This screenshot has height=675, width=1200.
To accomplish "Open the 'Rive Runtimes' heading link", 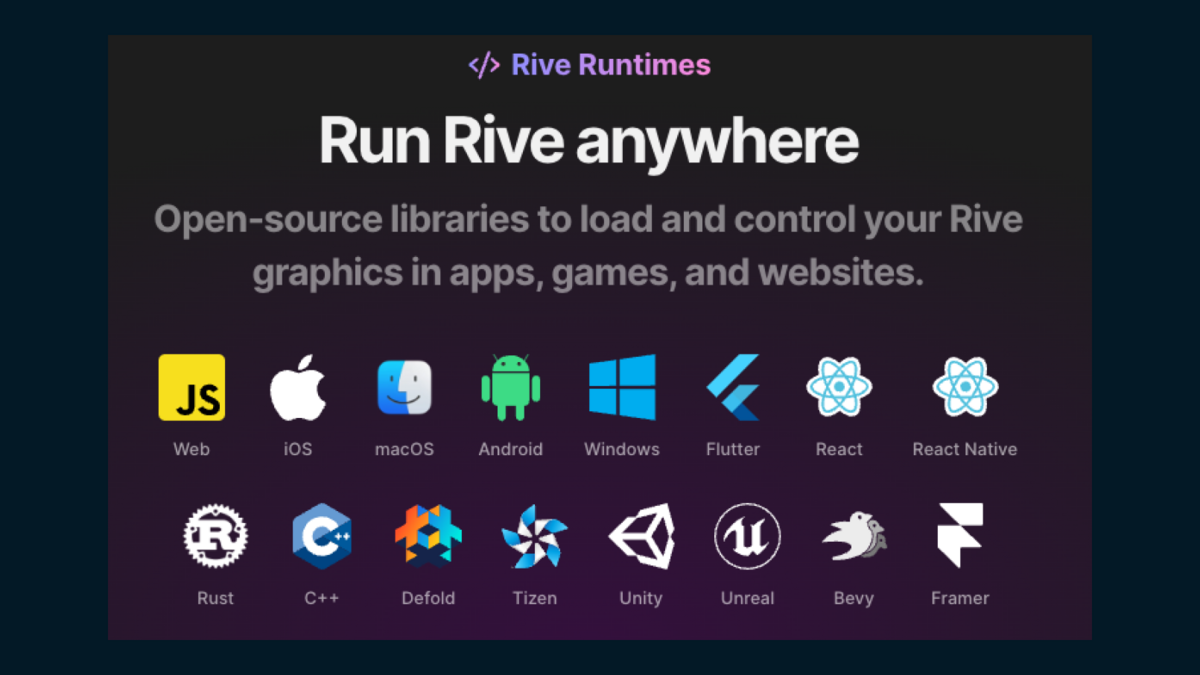I will [611, 65].
